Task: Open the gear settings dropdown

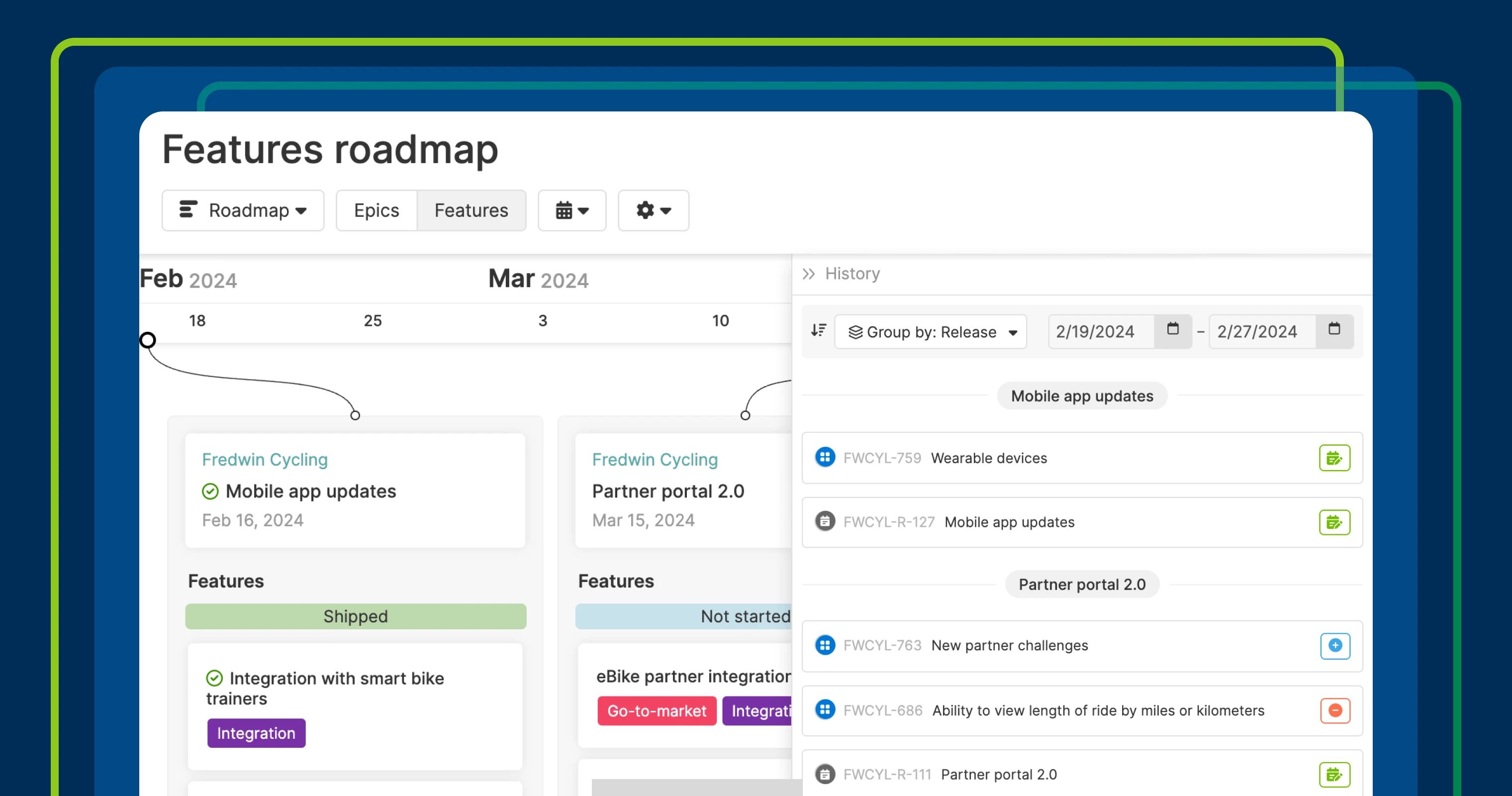Action: [x=653, y=210]
